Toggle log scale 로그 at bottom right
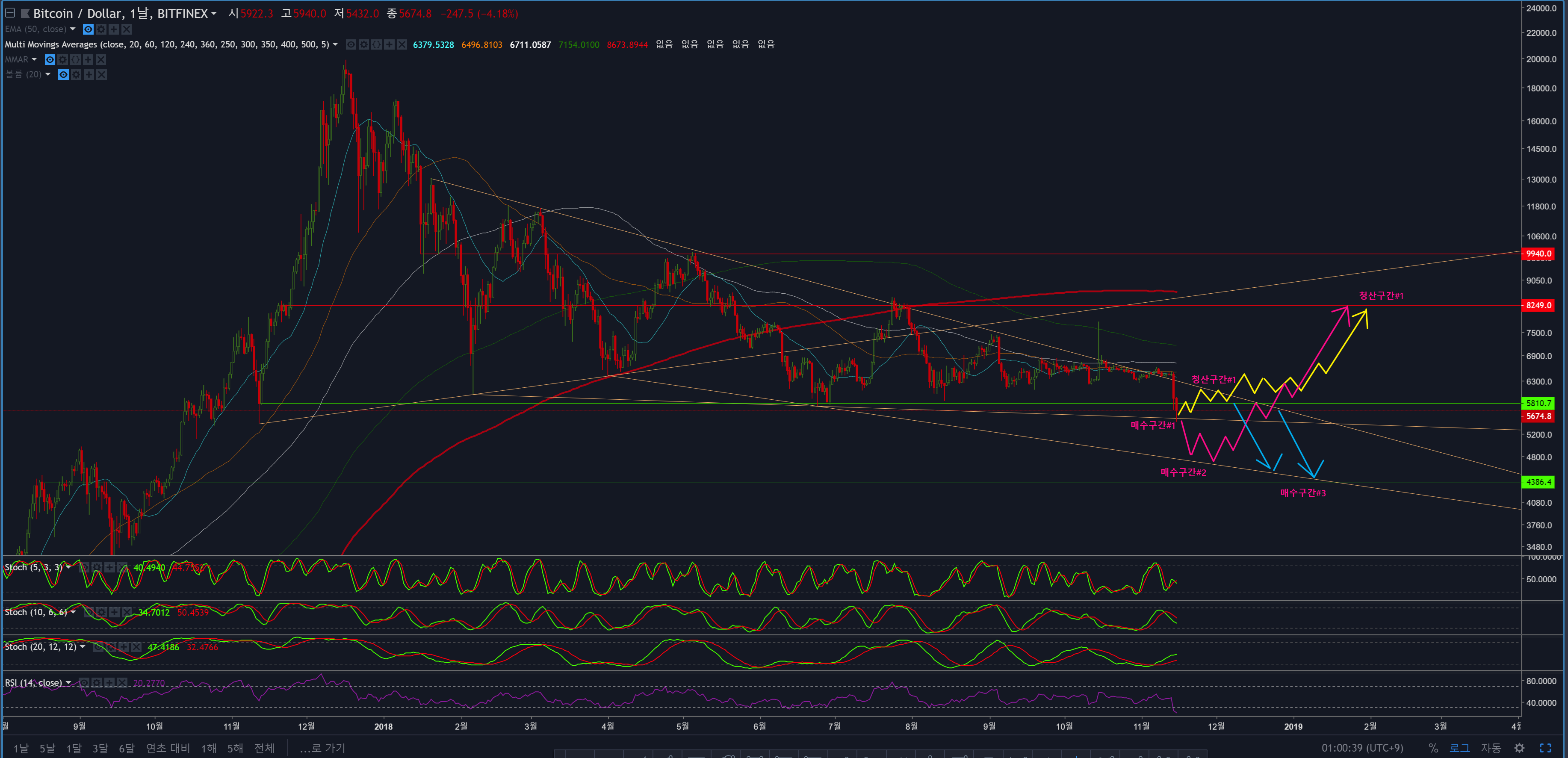This screenshot has width=1568, height=758. pyautogui.click(x=1459, y=748)
